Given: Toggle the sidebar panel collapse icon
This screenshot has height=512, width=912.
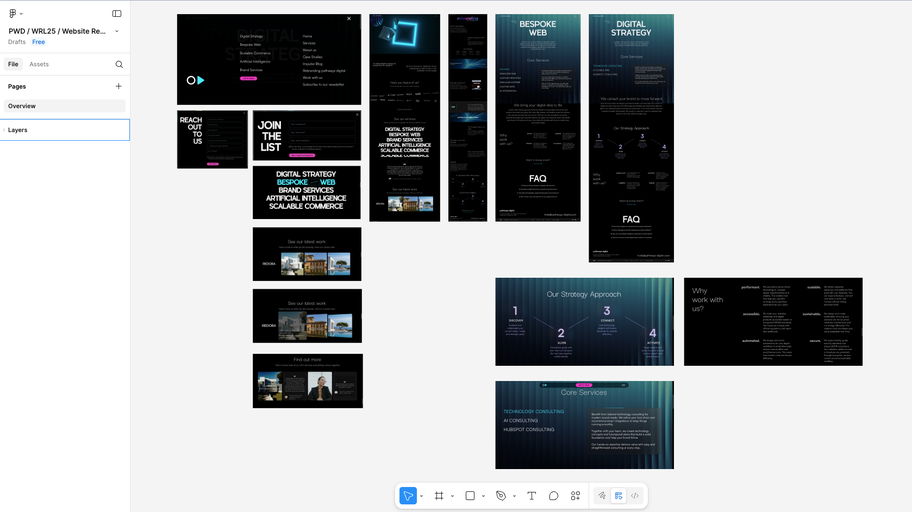Looking at the screenshot, I should (117, 14).
